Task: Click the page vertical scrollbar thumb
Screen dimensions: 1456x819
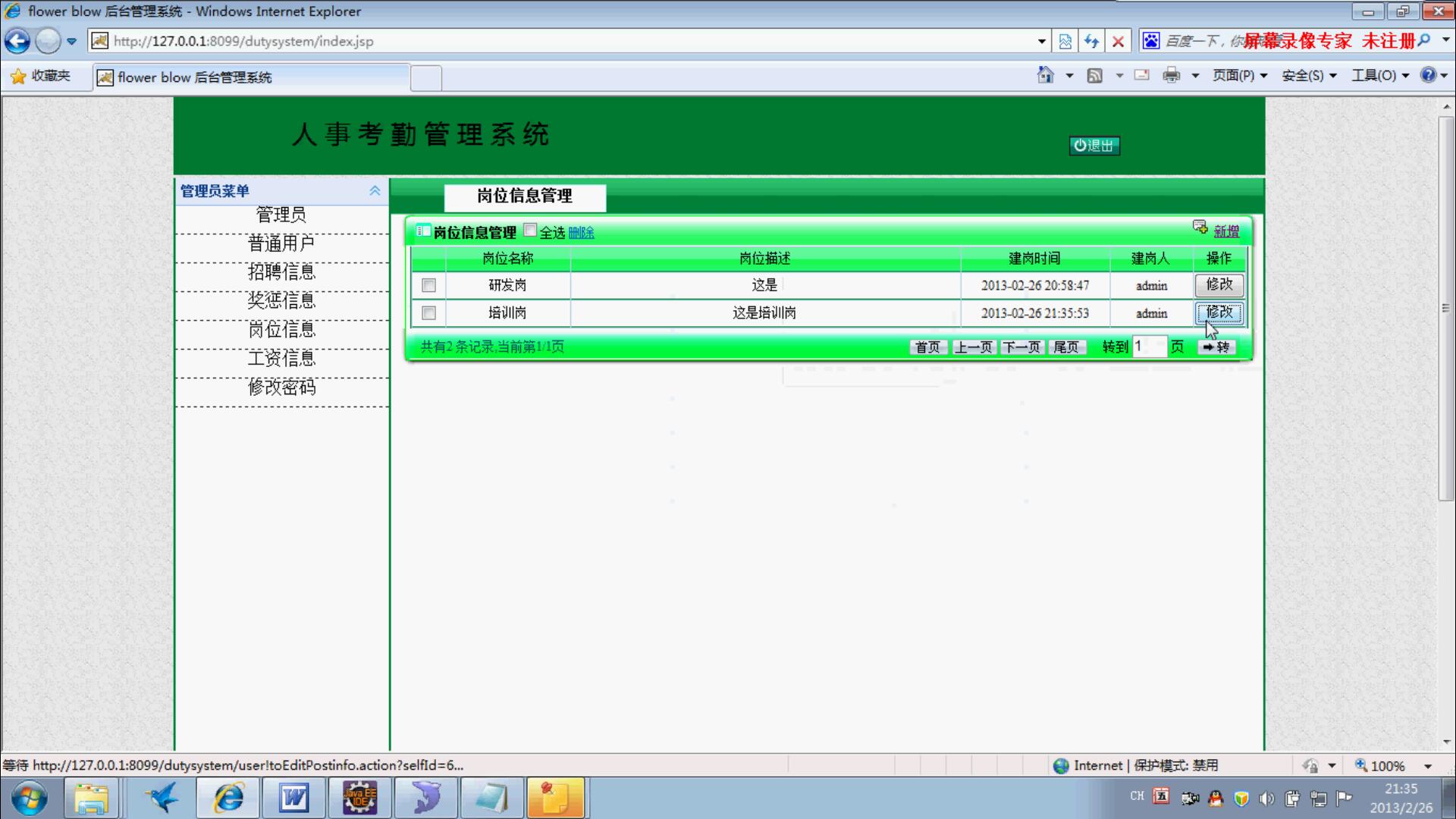Action: pos(1445,309)
